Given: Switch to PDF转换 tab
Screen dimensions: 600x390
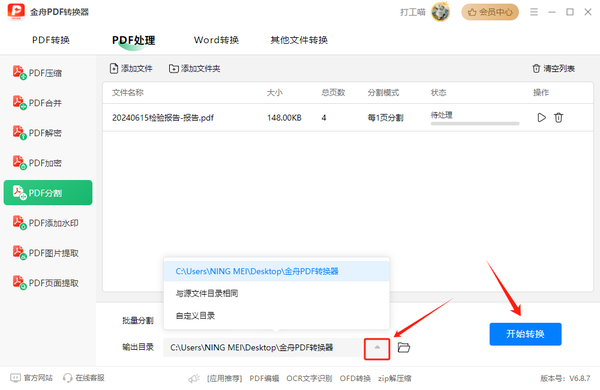Looking at the screenshot, I should [x=51, y=40].
